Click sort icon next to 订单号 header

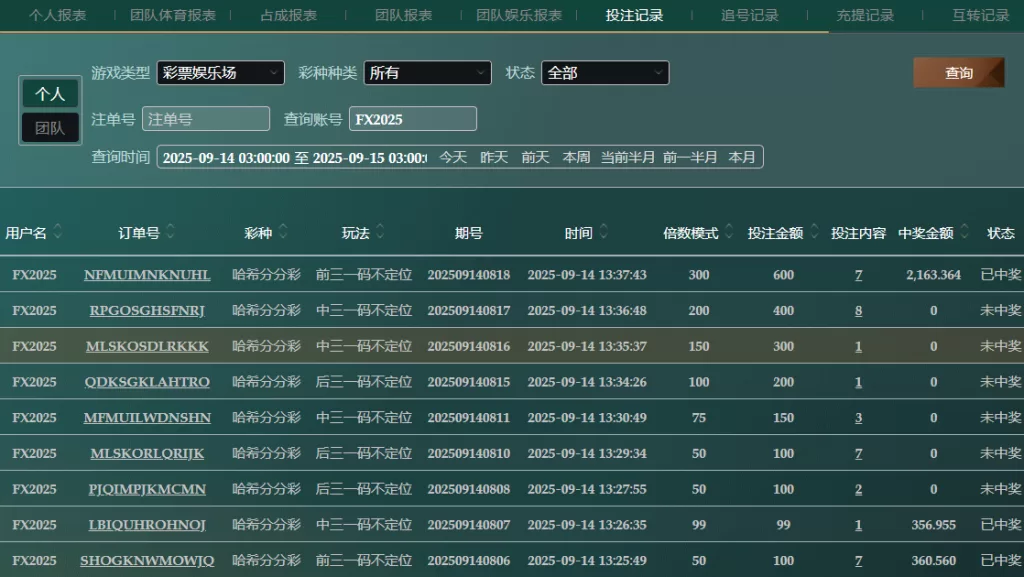click(x=171, y=232)
